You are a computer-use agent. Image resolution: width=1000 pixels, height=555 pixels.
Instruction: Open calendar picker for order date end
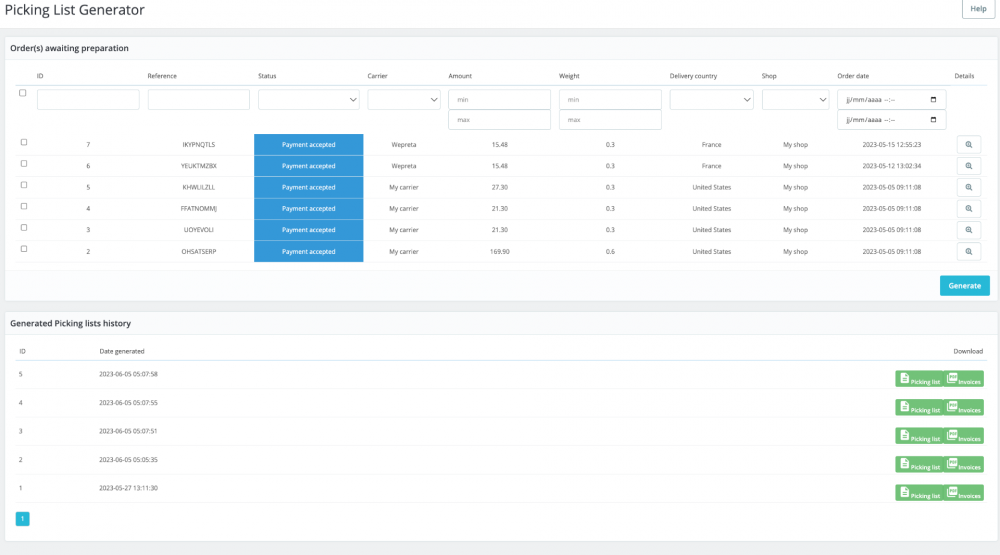point(933,120)
